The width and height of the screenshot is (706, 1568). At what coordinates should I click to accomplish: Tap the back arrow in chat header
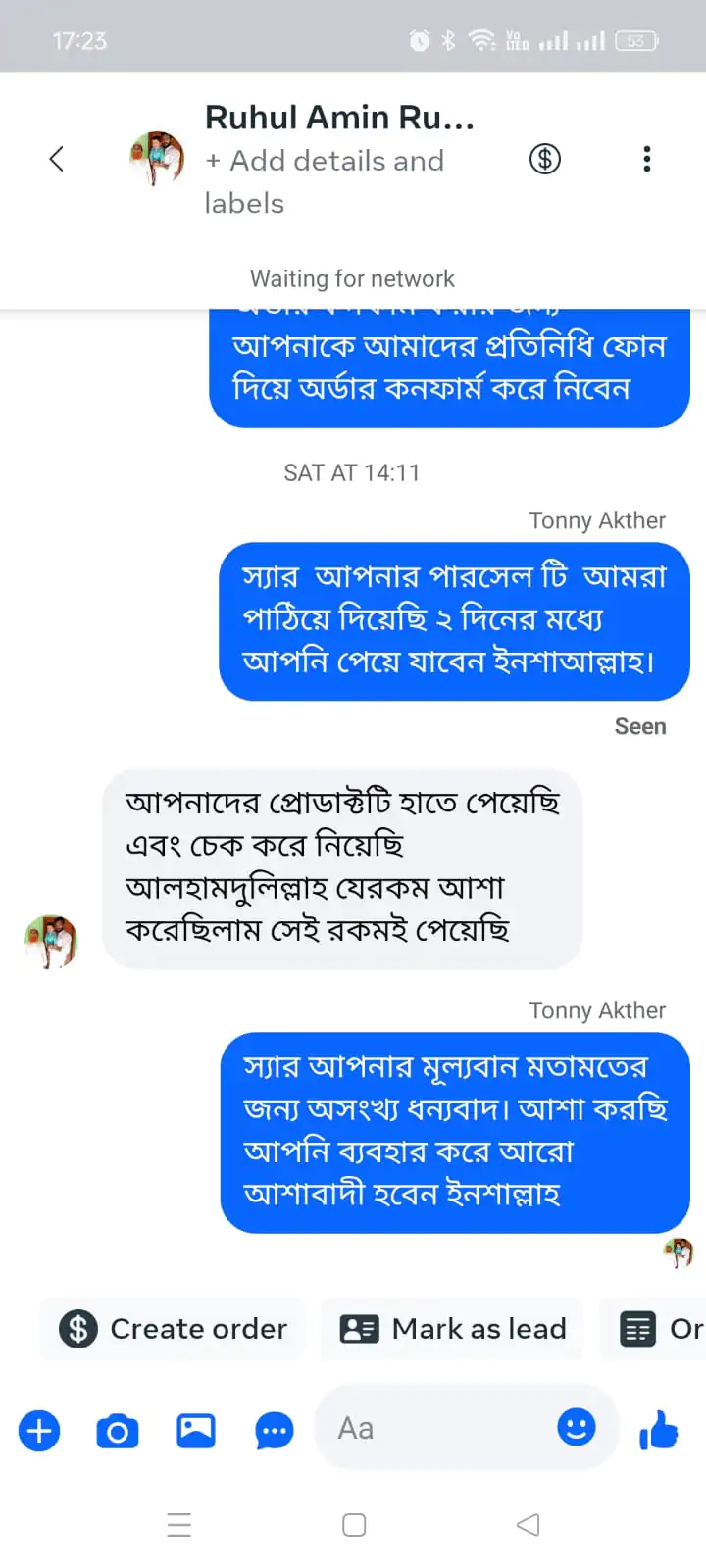[57, 159]
